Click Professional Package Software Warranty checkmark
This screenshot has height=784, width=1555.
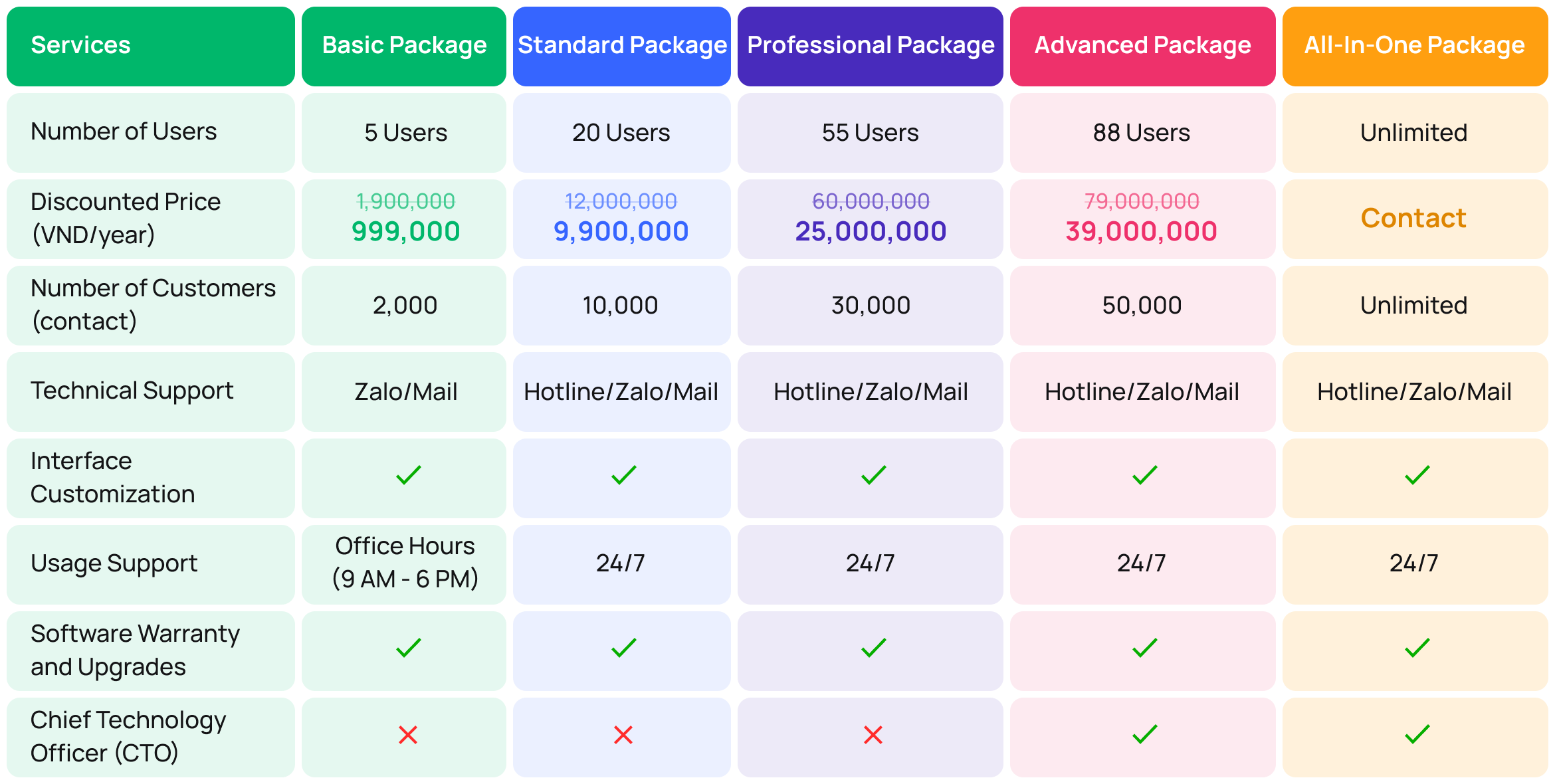pos(873,648)
